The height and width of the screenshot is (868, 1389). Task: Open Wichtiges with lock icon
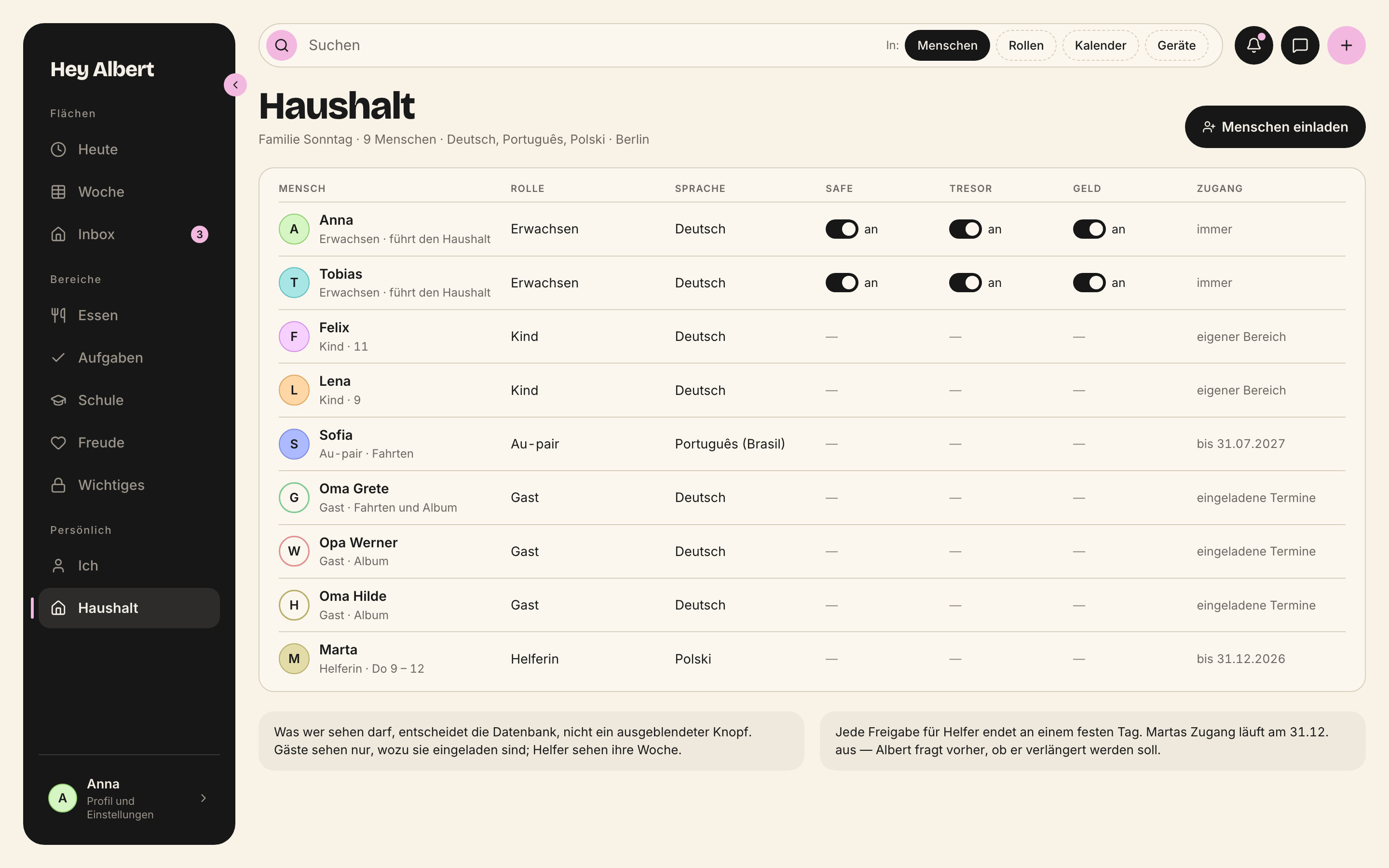129,485
